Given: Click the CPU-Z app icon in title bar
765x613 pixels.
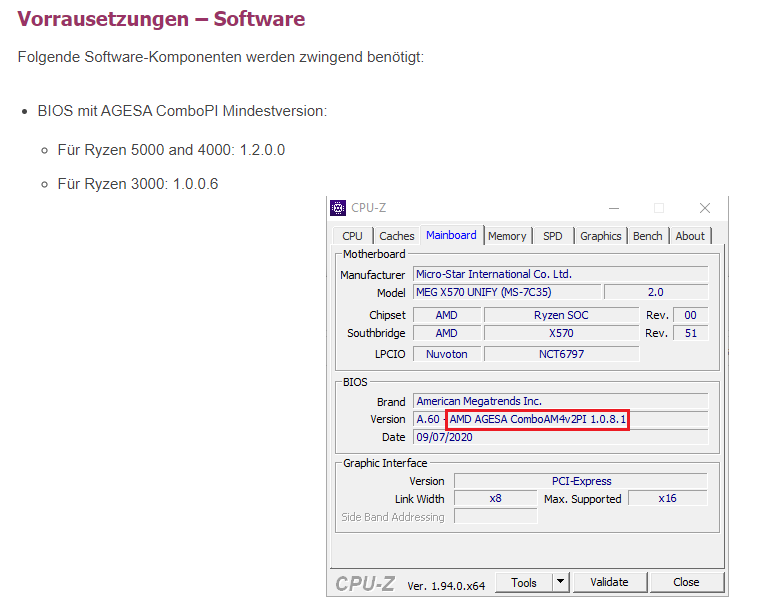Looking at the screenshot, I should [x=338, y=208].
